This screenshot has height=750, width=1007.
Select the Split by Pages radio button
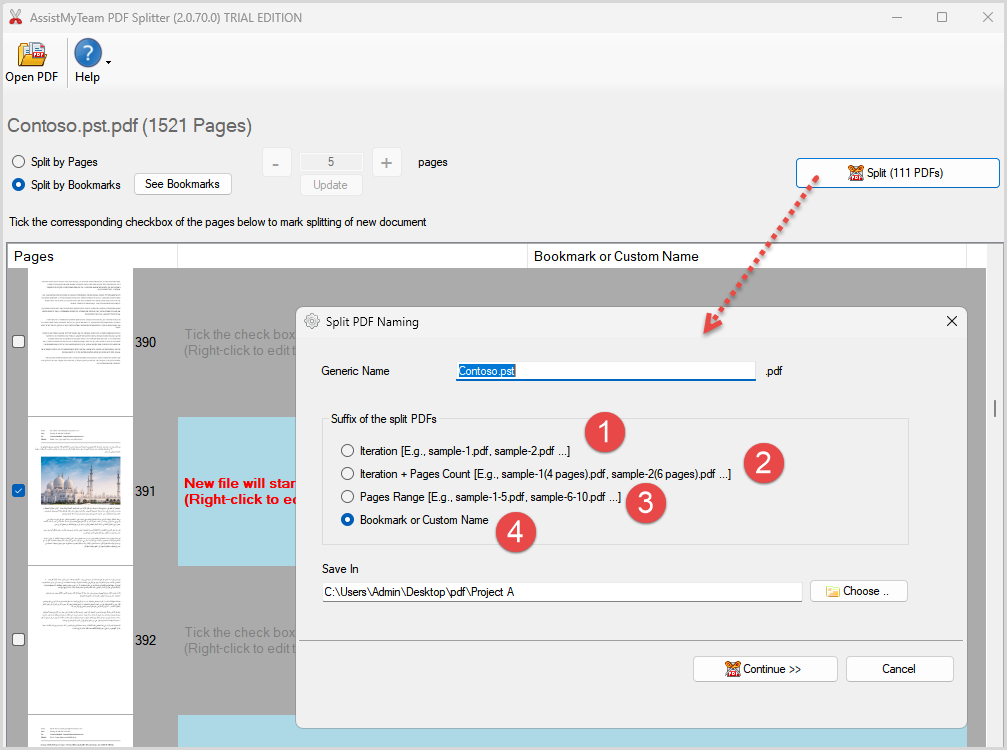(19, 161)
